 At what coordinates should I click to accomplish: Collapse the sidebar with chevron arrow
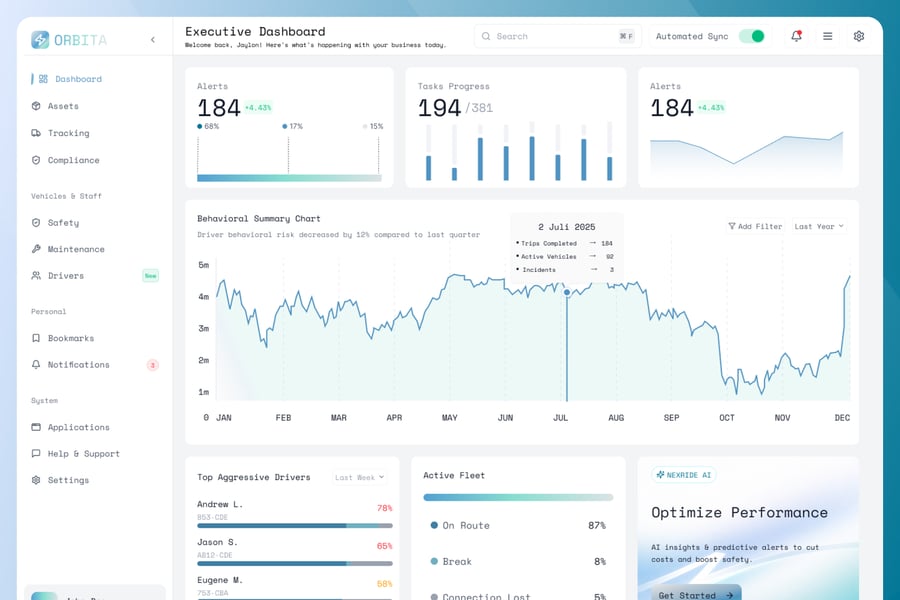pos(153,40)
